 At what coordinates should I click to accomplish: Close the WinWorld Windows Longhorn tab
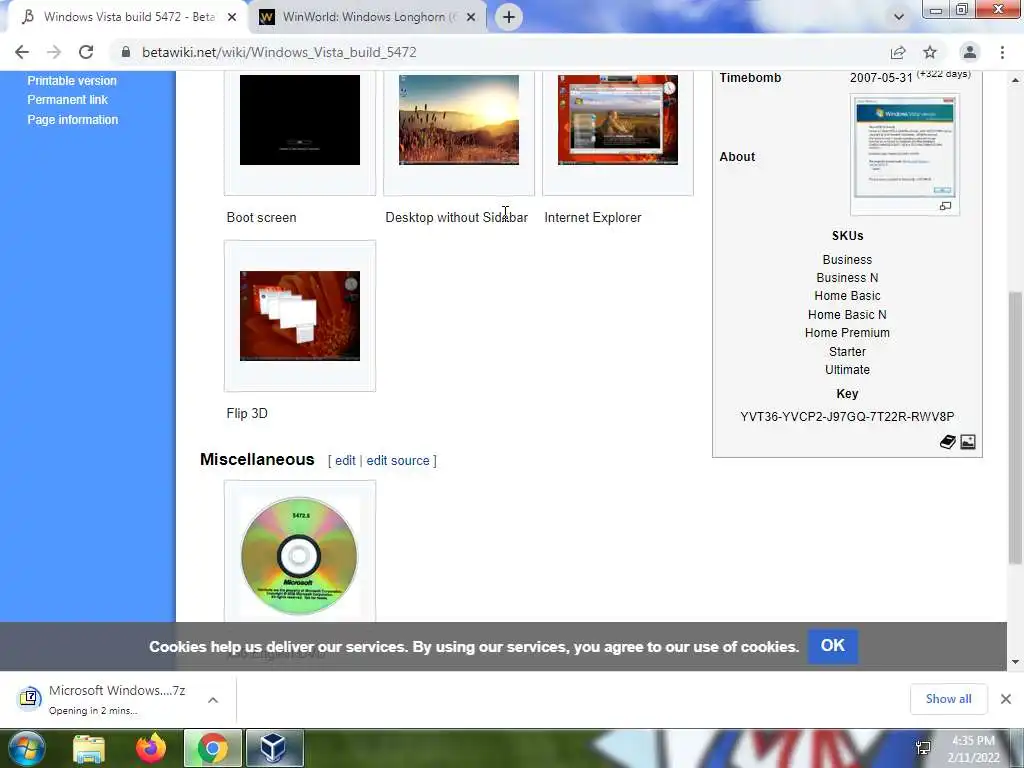[471, 18]
